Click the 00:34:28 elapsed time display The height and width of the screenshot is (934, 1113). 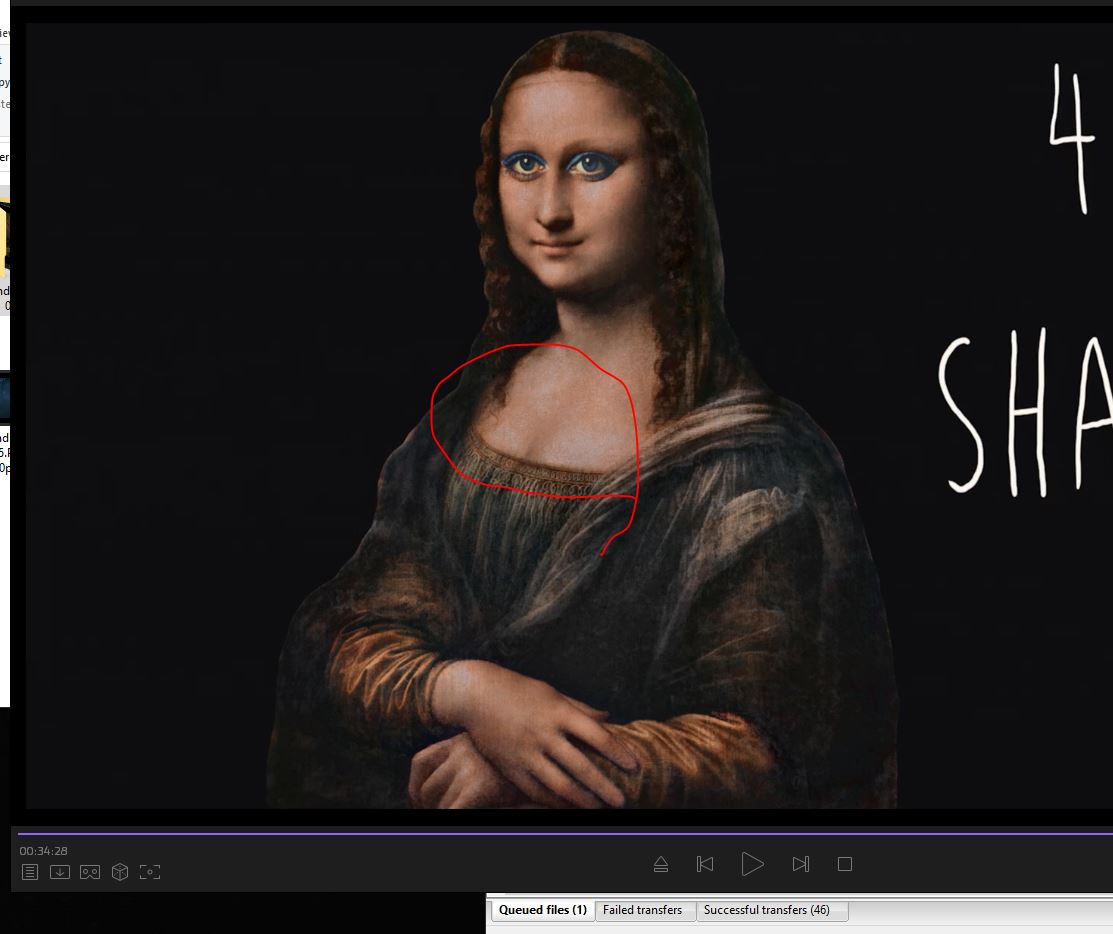pos(43,851)
